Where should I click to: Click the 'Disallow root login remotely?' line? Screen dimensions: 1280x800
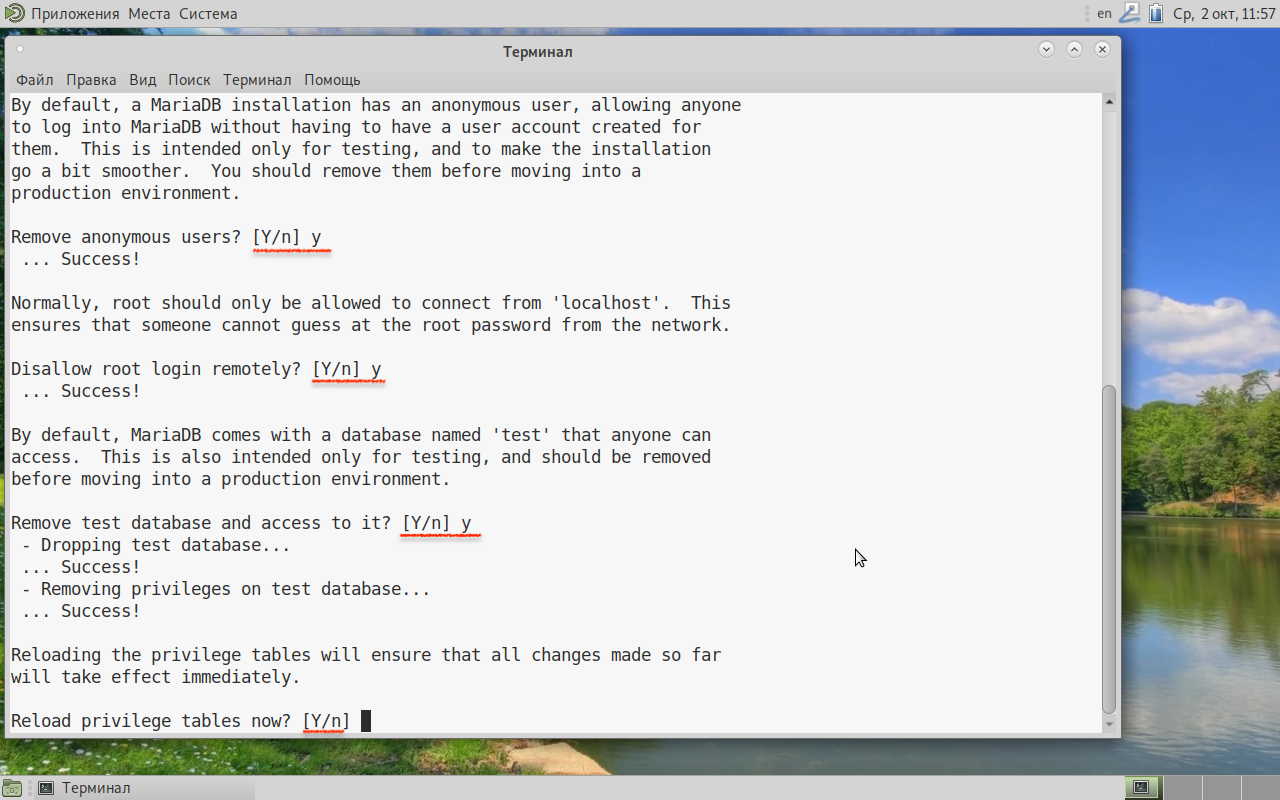tap(196, 369)
